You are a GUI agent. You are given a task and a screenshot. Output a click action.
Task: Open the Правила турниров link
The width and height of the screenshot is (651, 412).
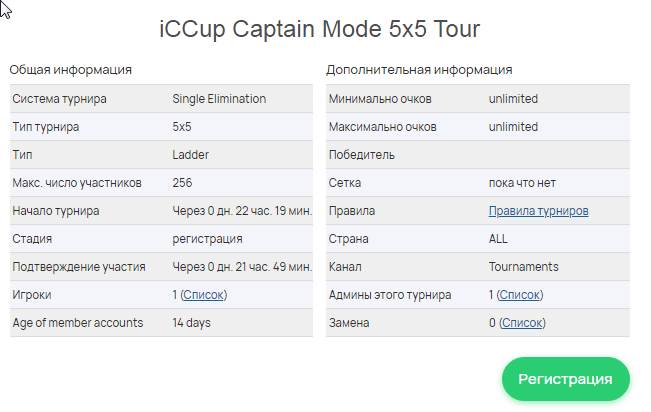(538, 211)
